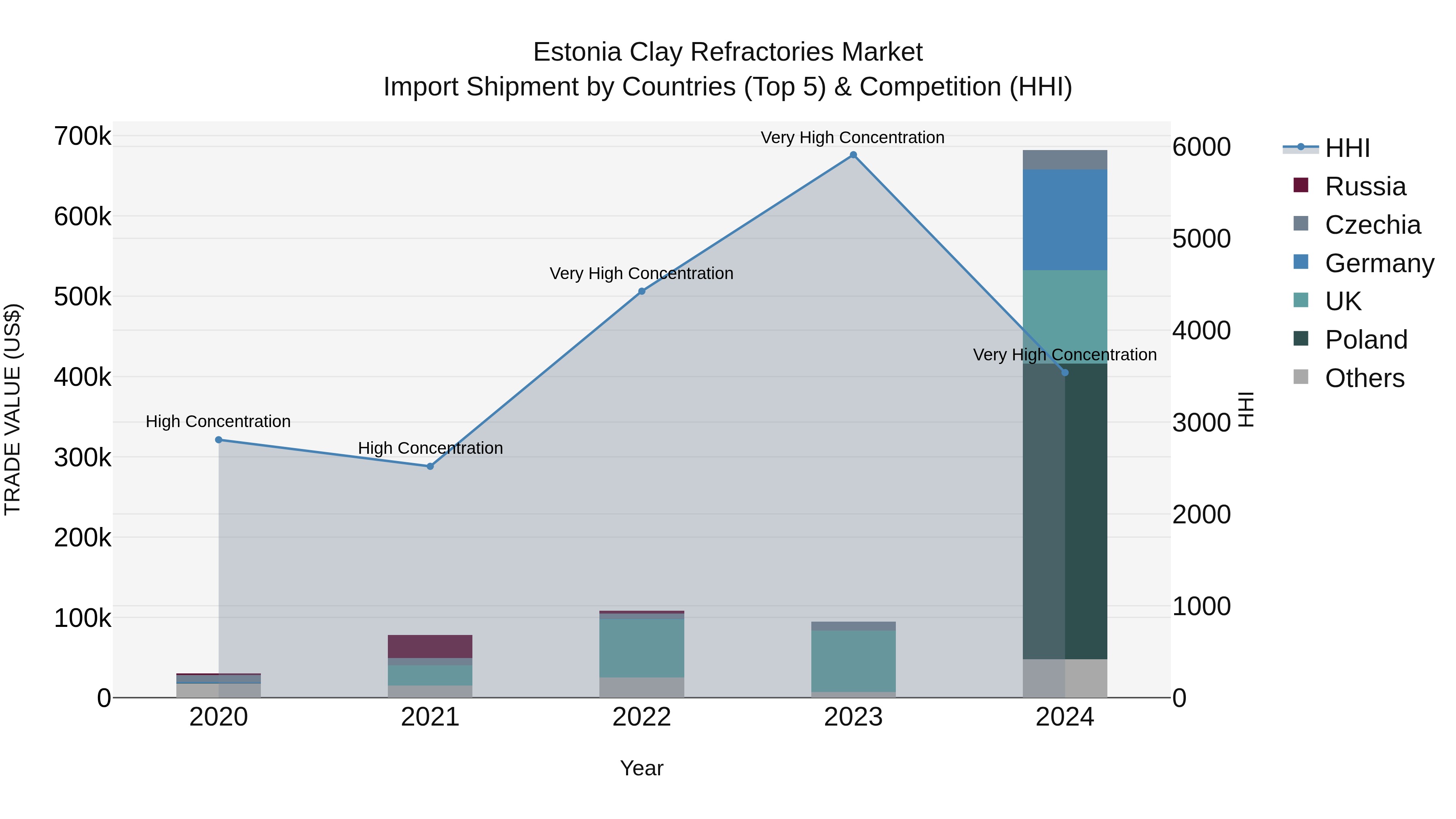Screen dimensions: 1456x819
Task: Click the Russia segment of 2021 bar
Action: [x=430, y=647]
